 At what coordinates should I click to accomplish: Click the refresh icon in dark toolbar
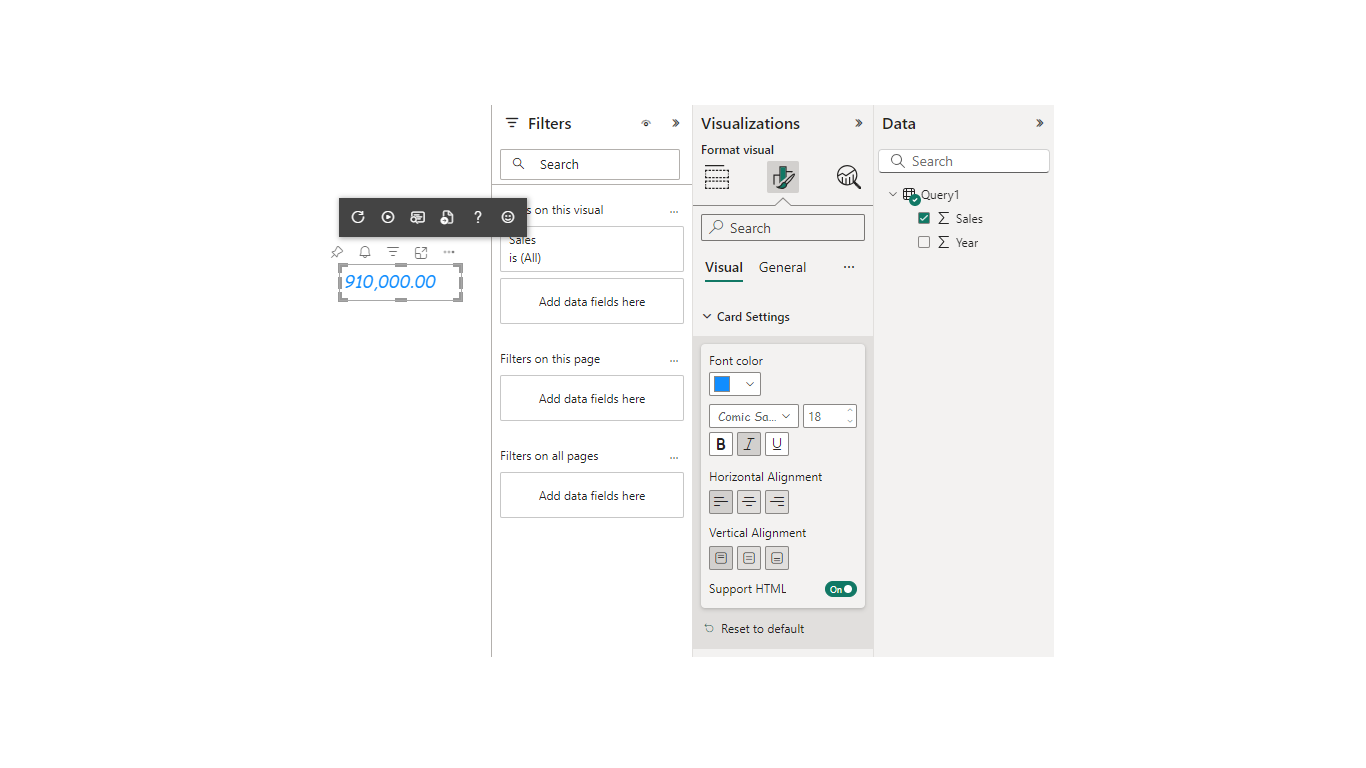click(x=358, y=217)
